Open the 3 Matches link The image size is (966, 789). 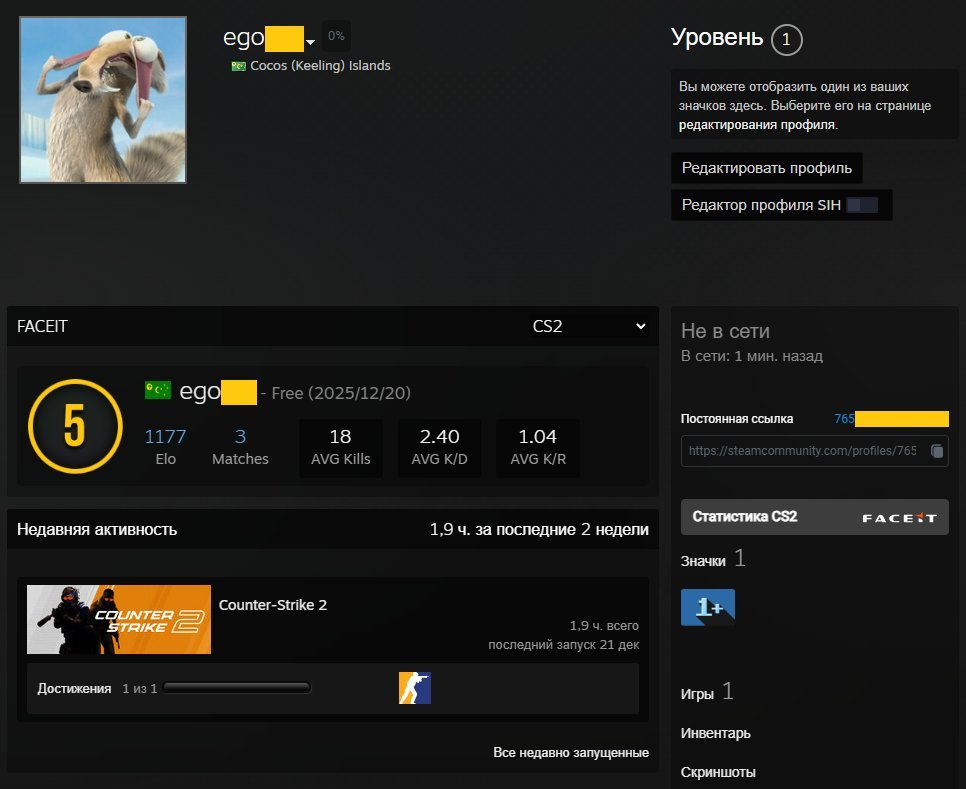[x=240, y=437]
